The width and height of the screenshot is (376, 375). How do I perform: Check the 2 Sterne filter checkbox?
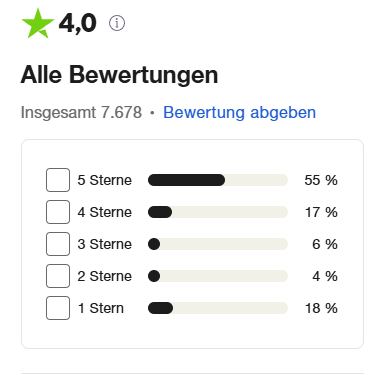58,276
